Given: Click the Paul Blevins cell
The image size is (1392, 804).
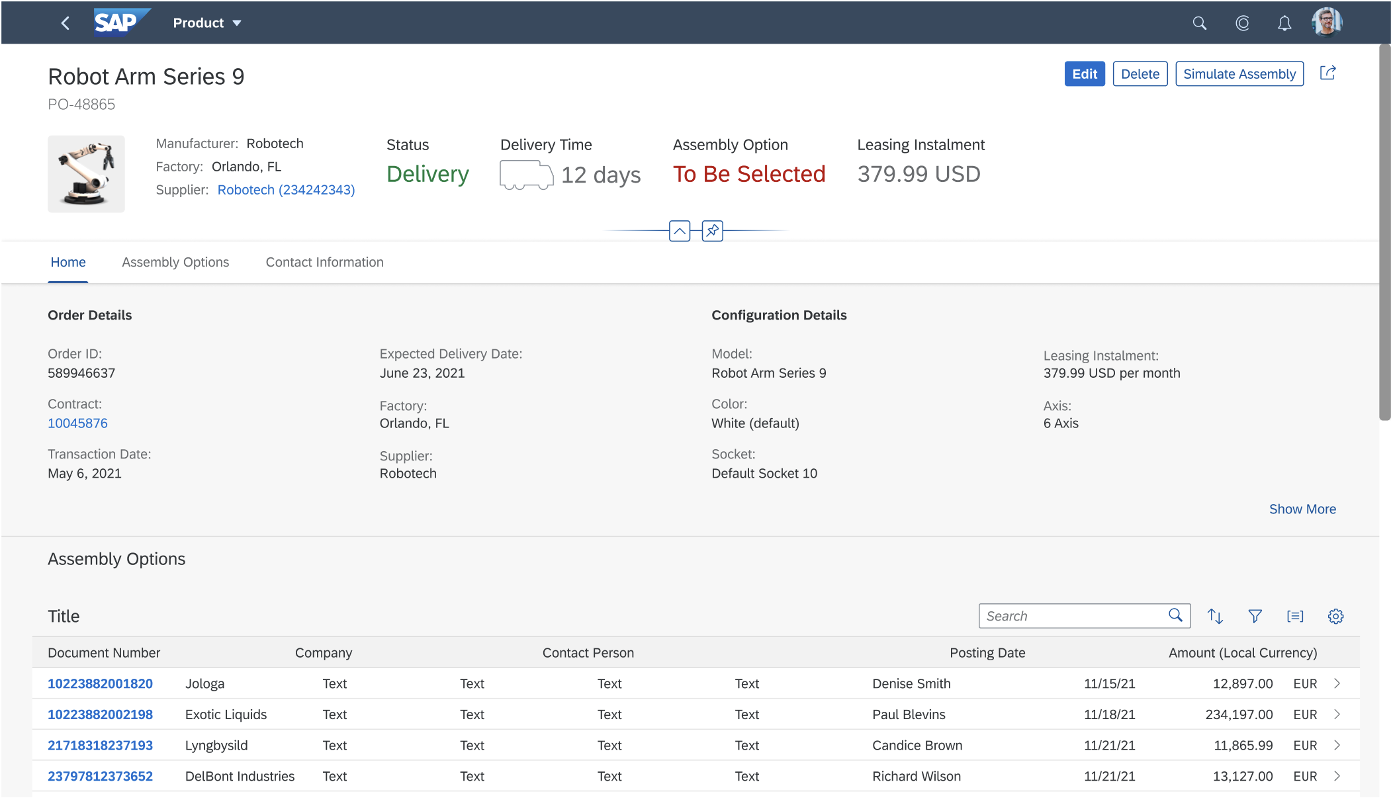Looking at the screenshot, I should click(x=909, y=715).
